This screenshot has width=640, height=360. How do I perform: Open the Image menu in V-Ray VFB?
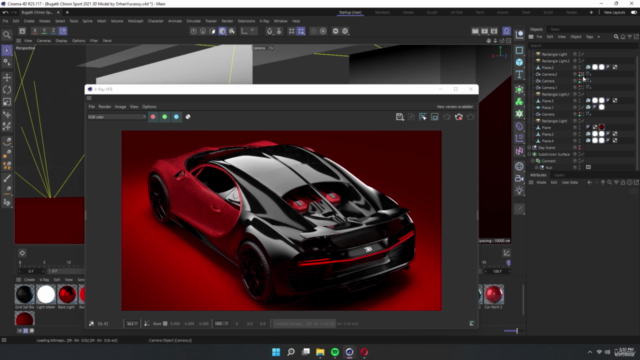click(120, 107)
